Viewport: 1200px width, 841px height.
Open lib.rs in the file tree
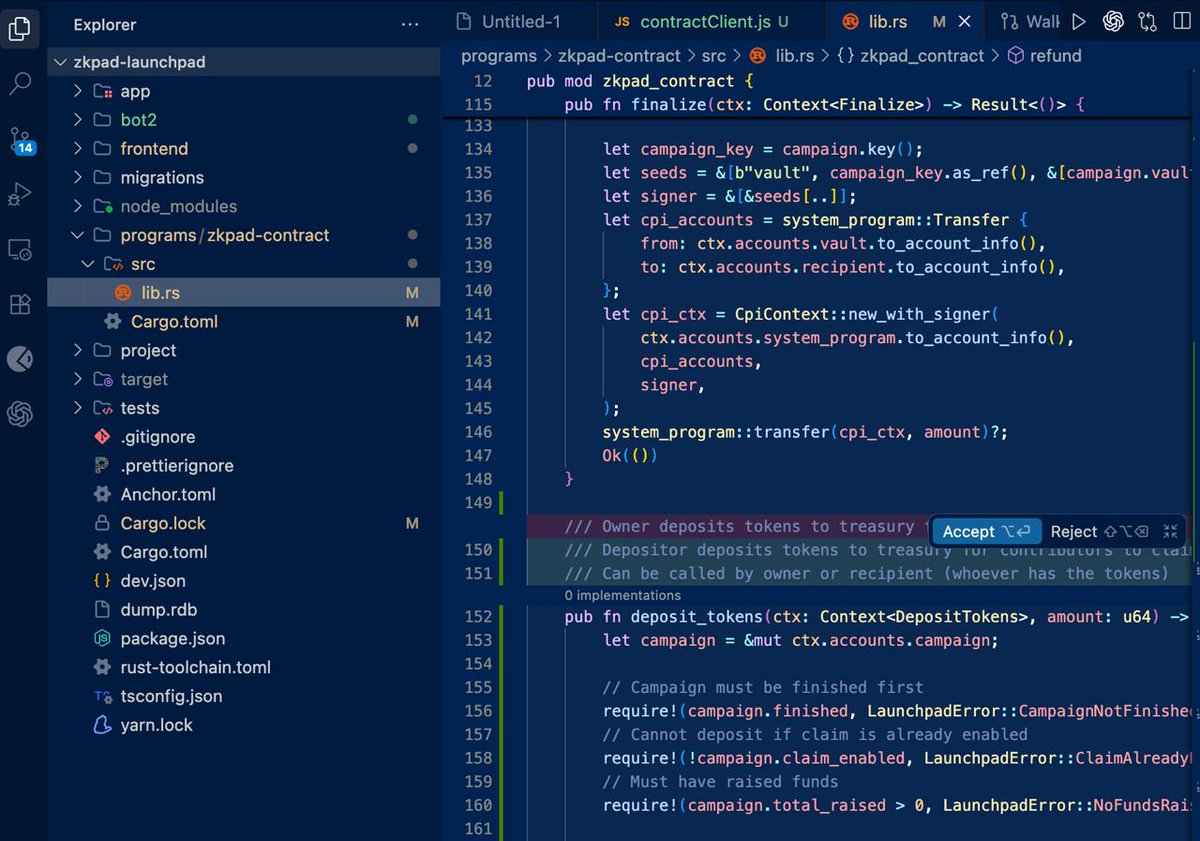pyautogui.click(x=244, y=293)
